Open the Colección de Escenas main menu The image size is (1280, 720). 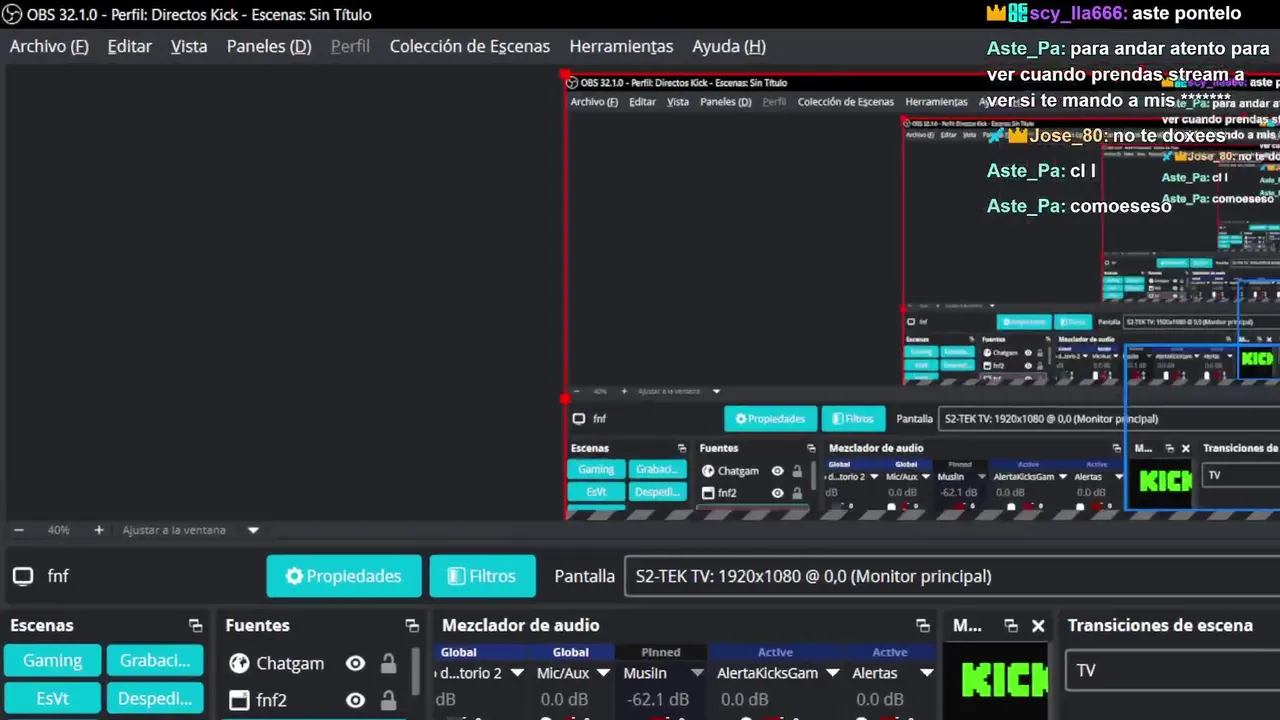(x=470, y=46)
